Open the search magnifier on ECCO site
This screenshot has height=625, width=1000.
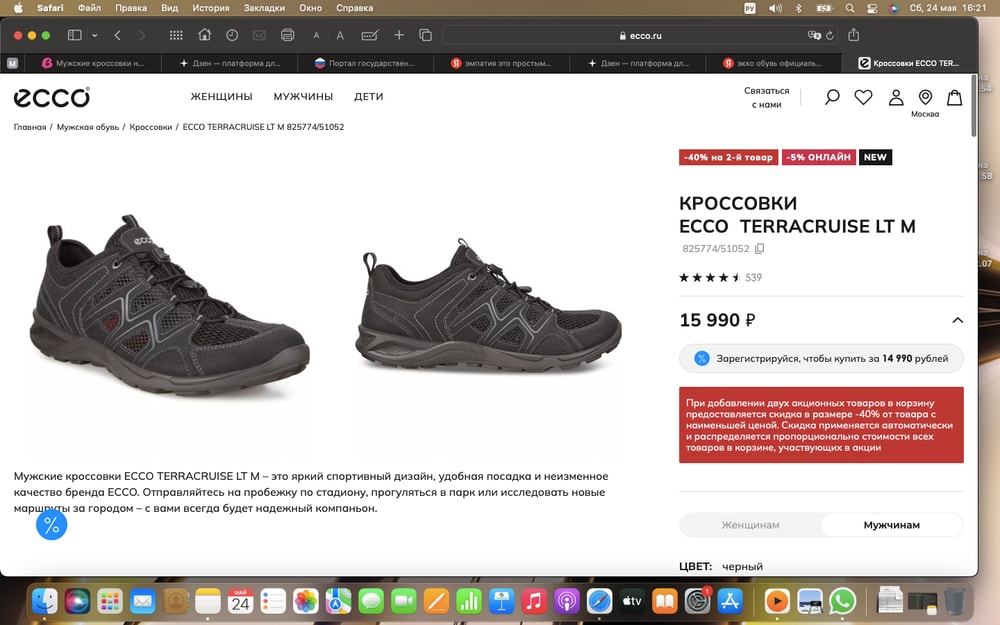coord(831,97)
